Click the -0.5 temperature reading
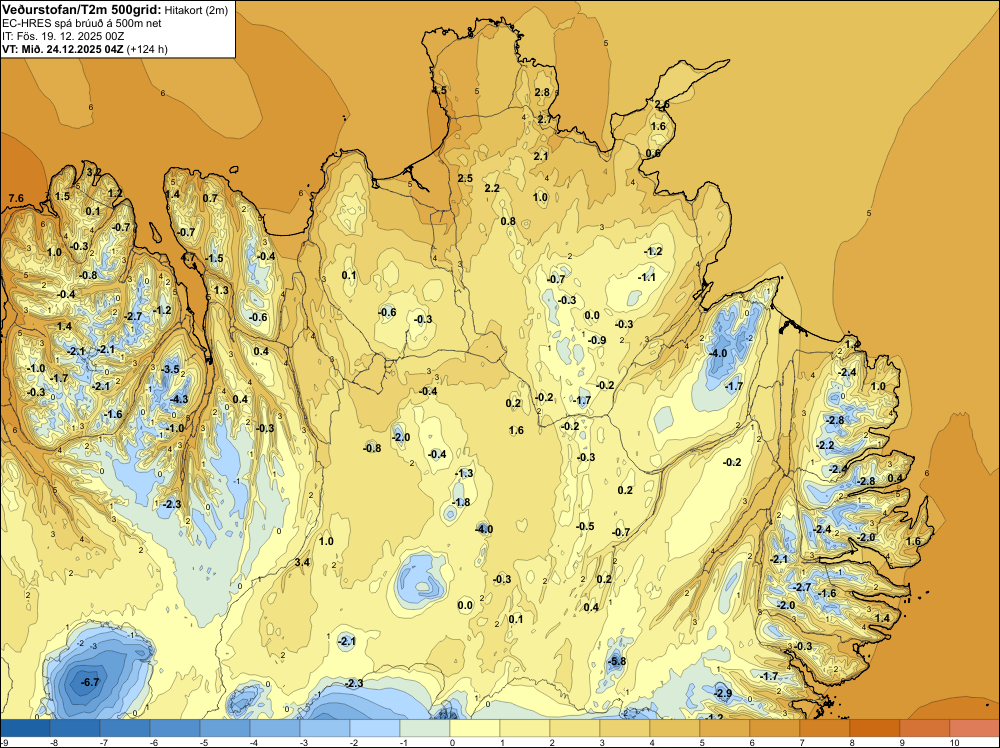The height and width of the screenshot is (748, 1000). tap(585, 526)
